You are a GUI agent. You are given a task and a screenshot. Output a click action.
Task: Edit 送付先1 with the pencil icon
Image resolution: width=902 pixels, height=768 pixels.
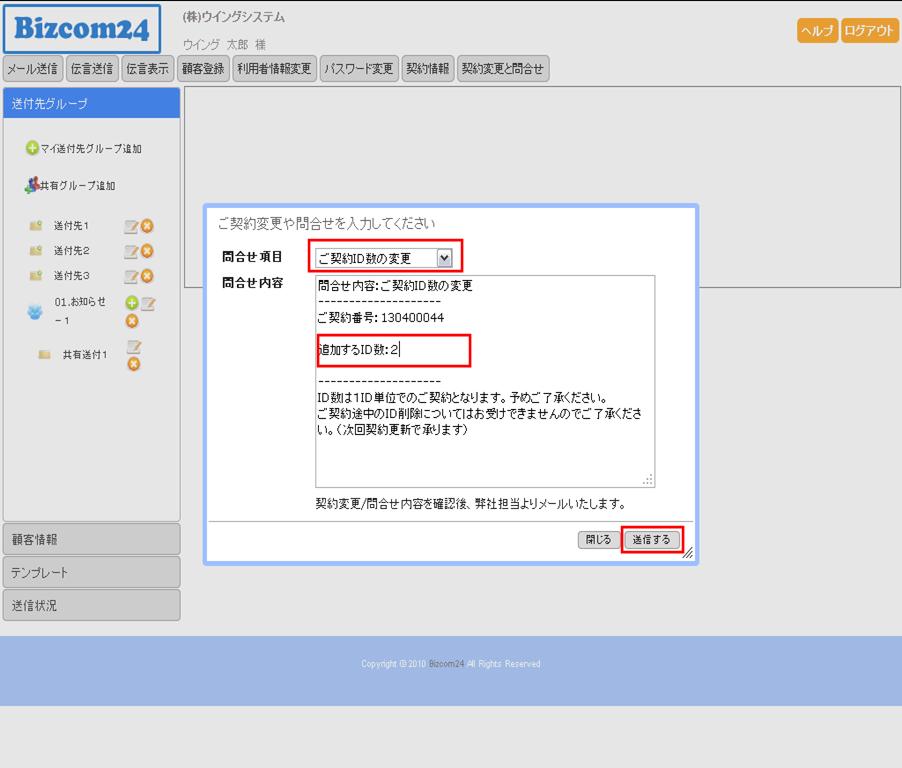[130, 226]
